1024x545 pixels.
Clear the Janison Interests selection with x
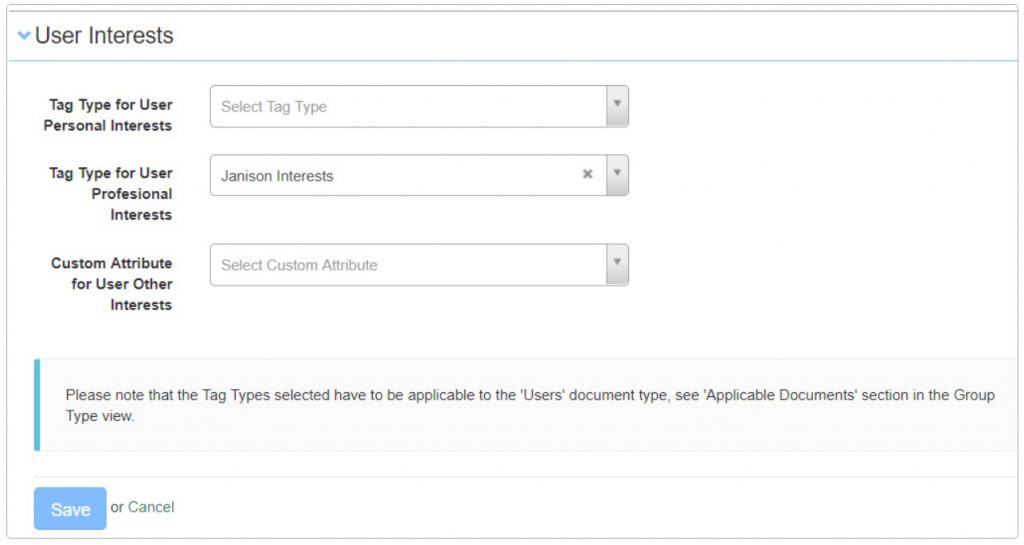tap(588, 174)
